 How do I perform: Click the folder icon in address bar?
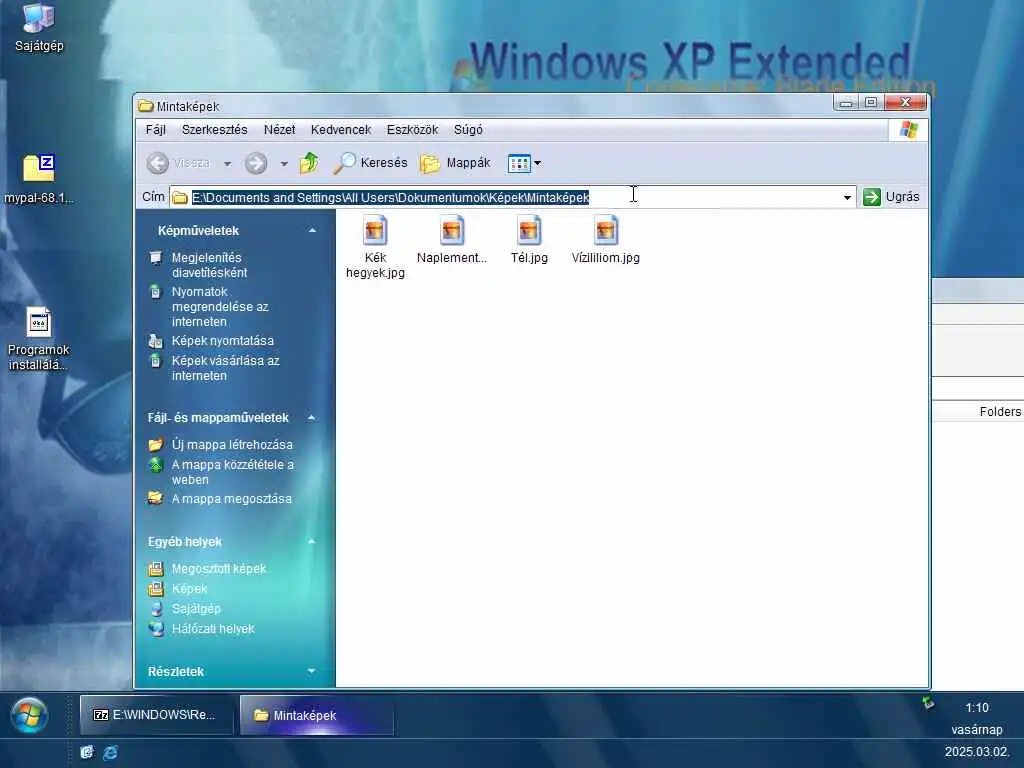180,198
